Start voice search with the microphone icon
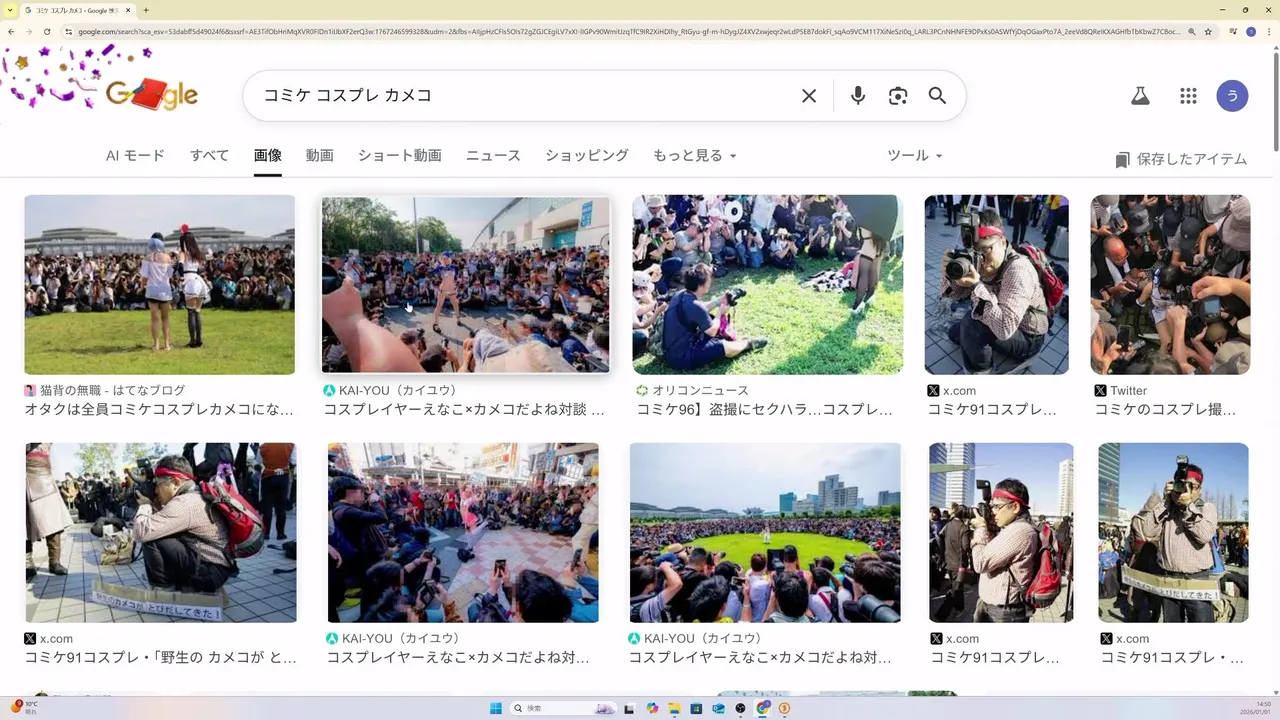Viewport: 1280px width, 720px height. pos(858,96)
